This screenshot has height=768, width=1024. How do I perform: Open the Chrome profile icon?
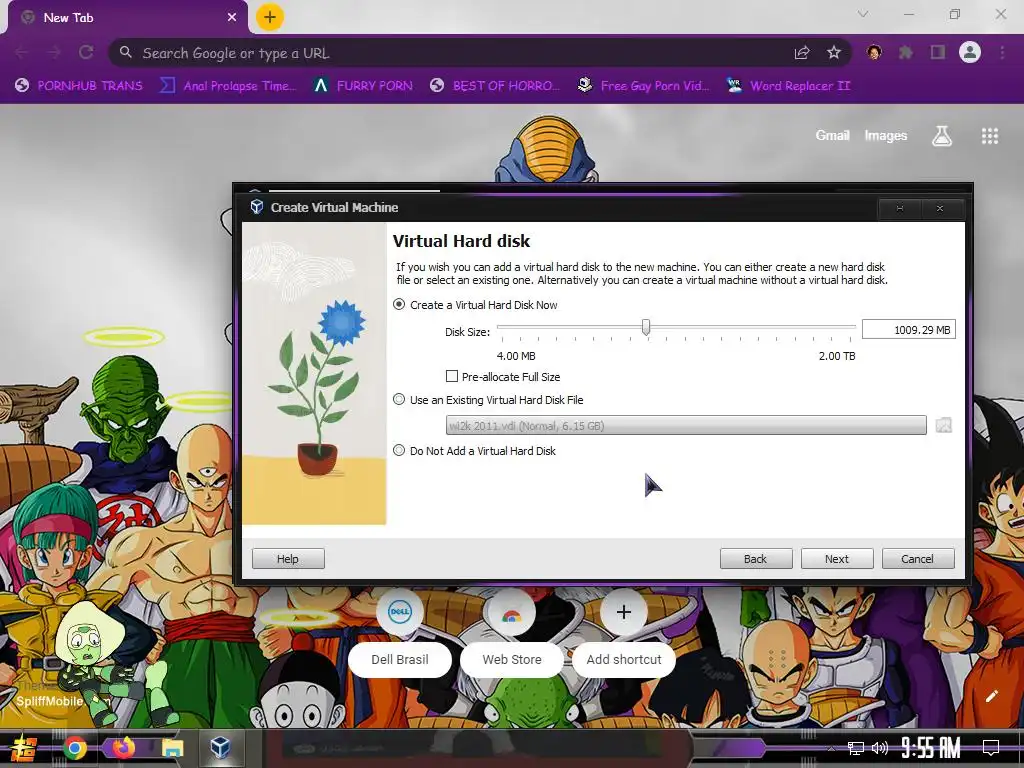pos(970,52)
